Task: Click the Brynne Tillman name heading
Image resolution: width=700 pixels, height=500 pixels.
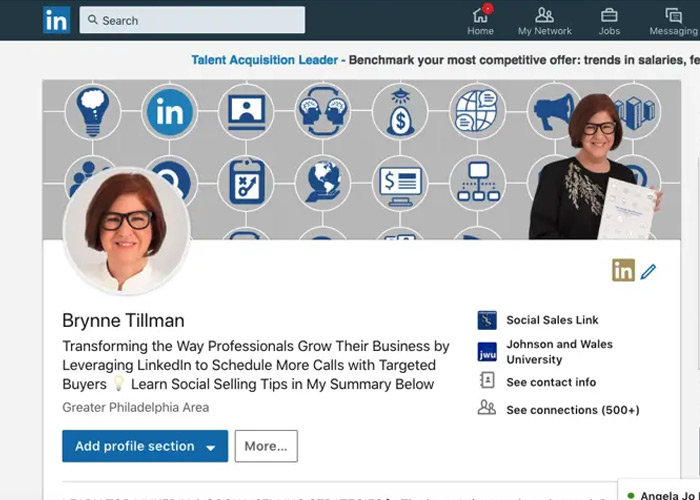Action: pyautogui.click(x=123, y=321)
